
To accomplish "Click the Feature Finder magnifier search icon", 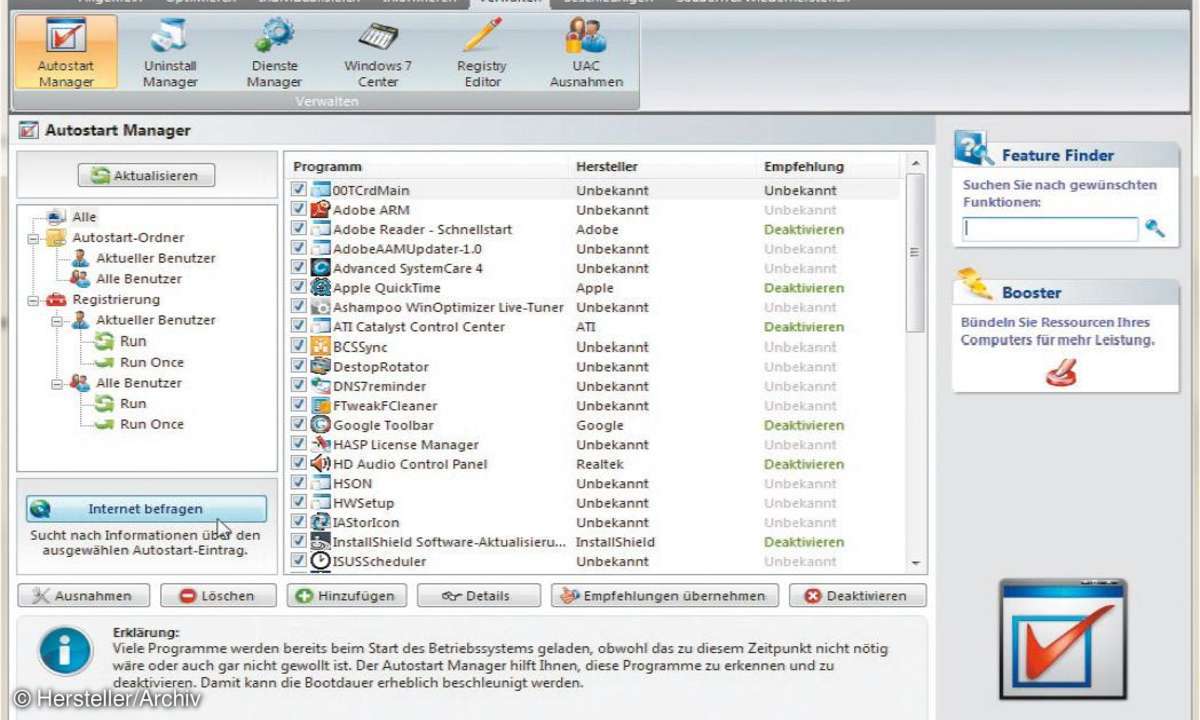I will [1155, 229].
